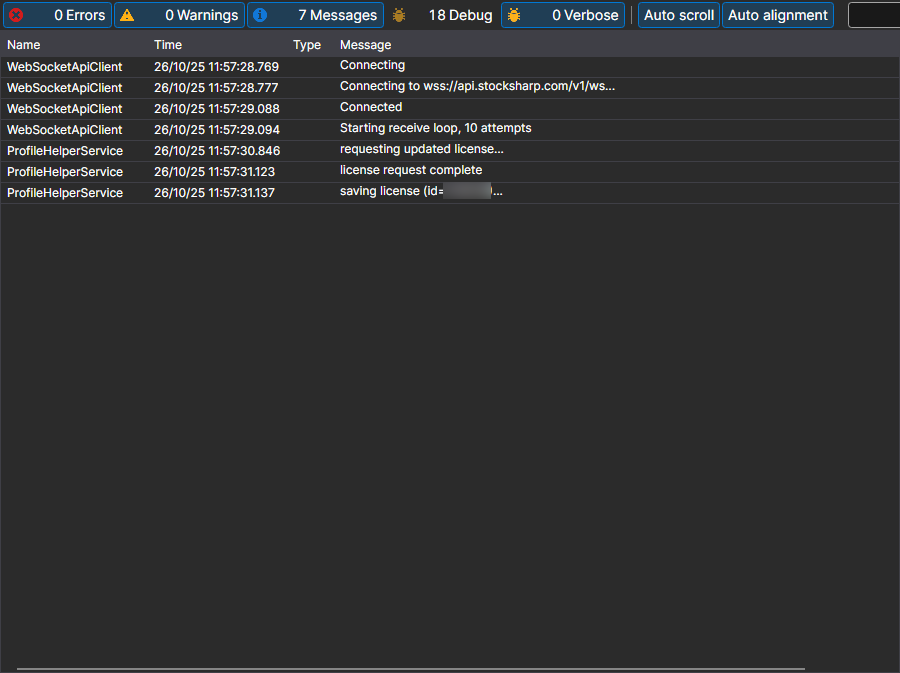The image size is (900, 673).
Task: Click the timestamp 26/10/25 11:57:31.137
Action: (214, 193)
